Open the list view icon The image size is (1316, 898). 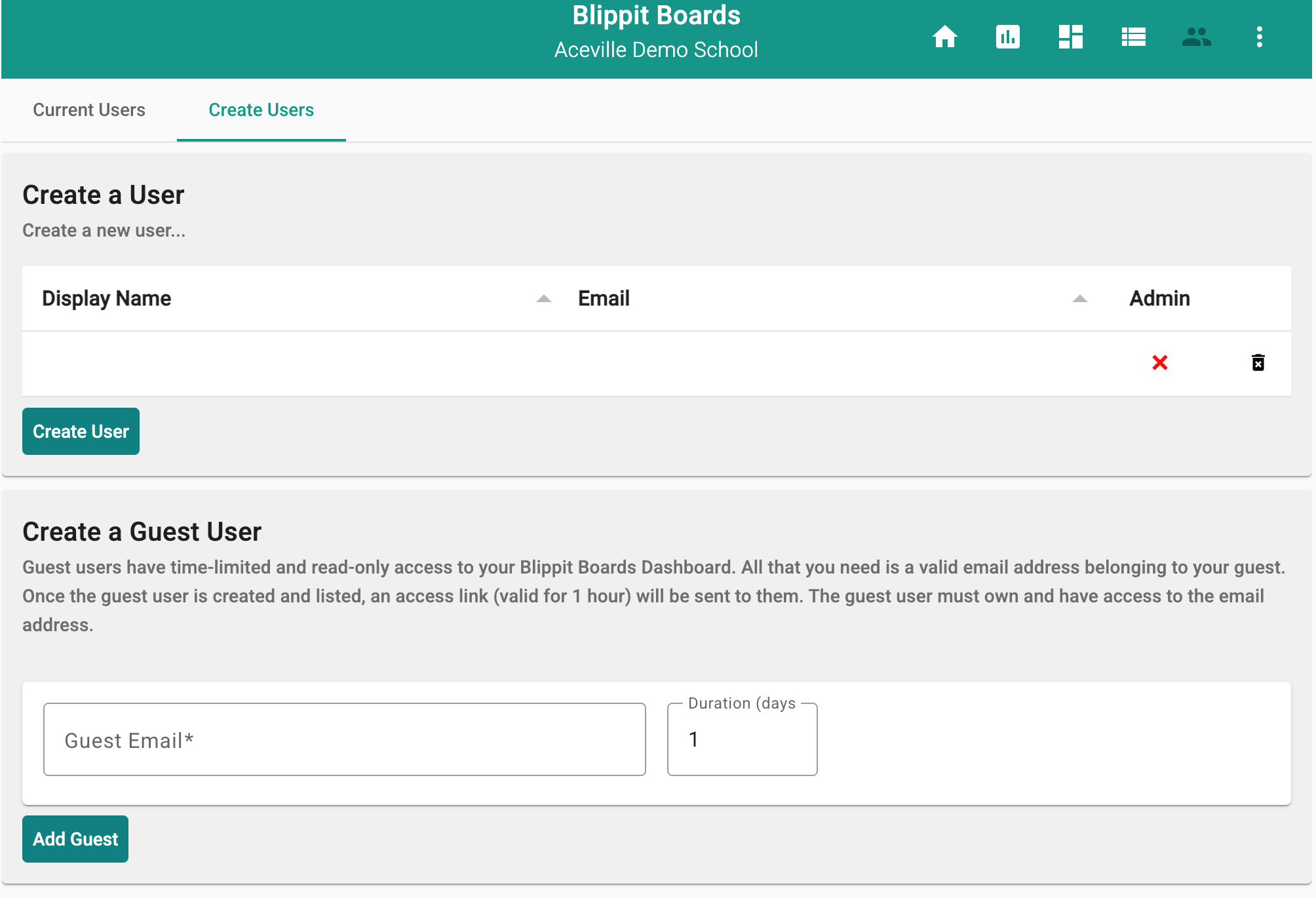(x=1134, y=38)
